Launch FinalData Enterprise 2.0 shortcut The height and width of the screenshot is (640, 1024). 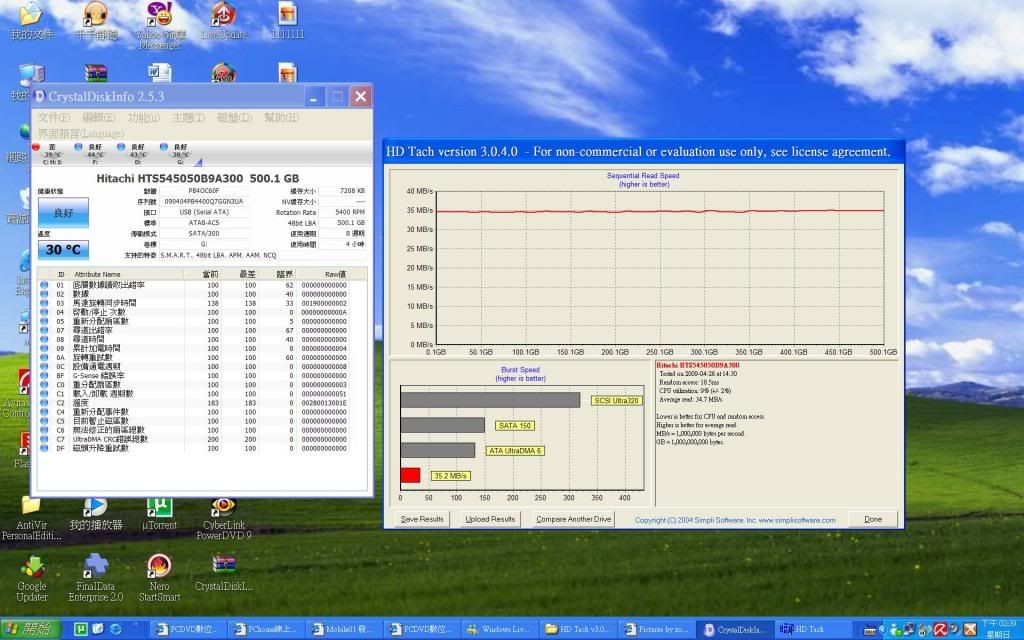click(95, 579)
